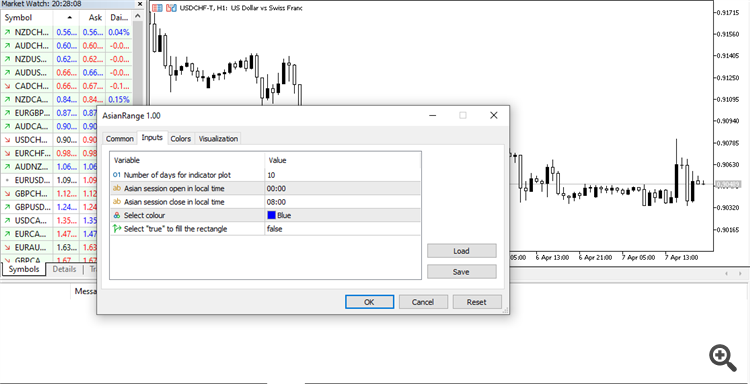The image size is (750, 384).
Task: Click the red arrow icon next to GBPCH
Action: click(7, 194)
